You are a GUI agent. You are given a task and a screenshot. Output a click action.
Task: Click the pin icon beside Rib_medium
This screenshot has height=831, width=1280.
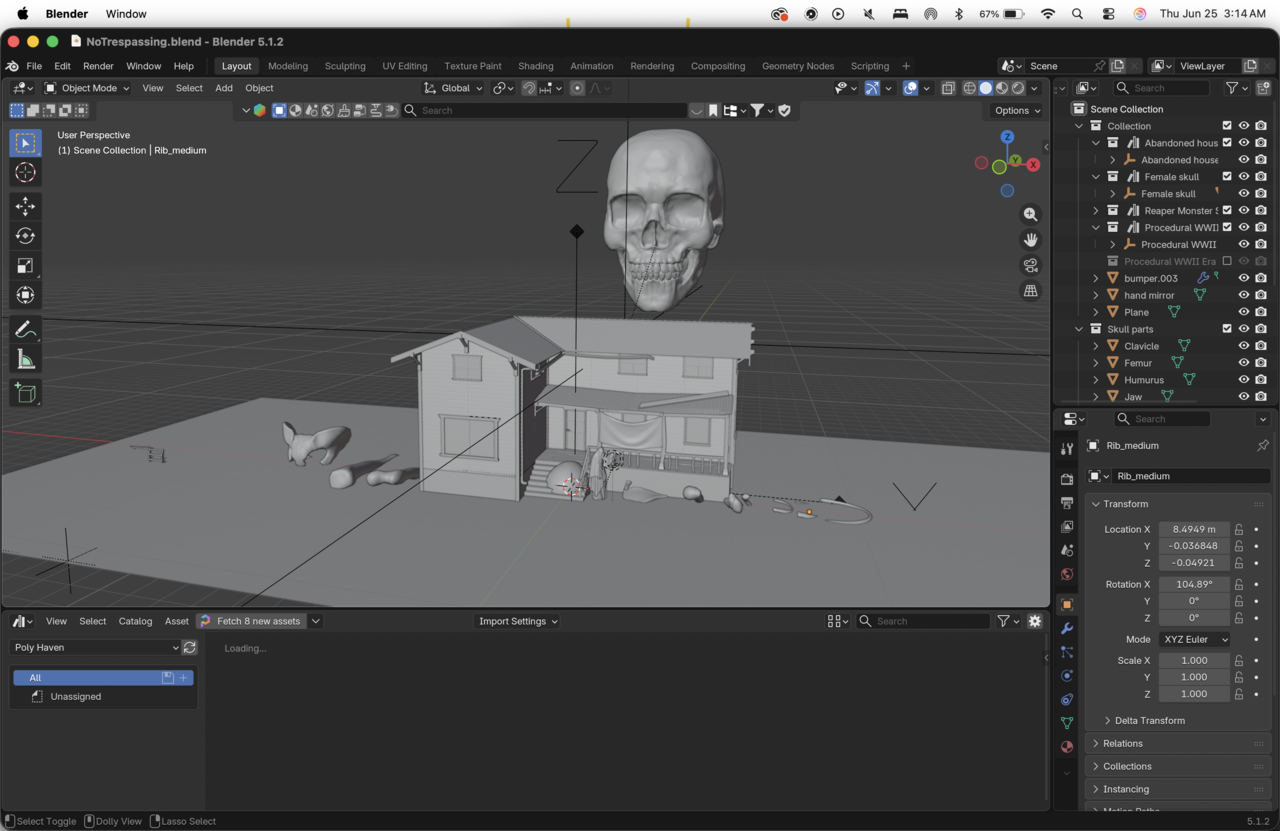[x=1262, y=446]
